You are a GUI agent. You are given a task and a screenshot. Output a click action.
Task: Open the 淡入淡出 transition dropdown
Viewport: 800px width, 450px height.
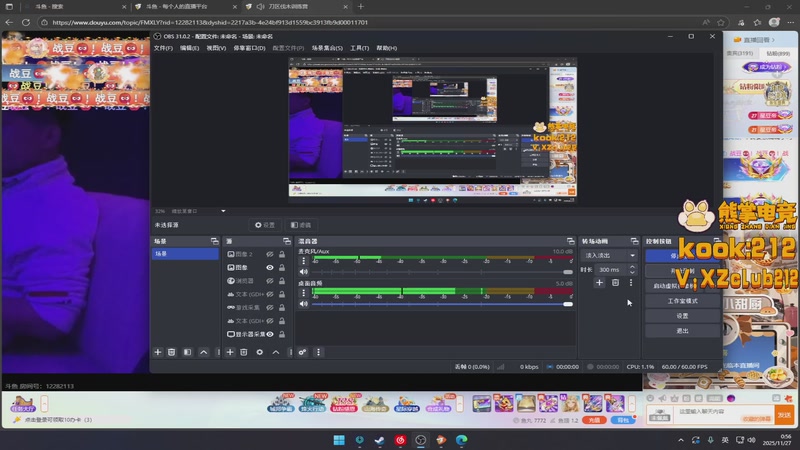click(x=610, y=255)
